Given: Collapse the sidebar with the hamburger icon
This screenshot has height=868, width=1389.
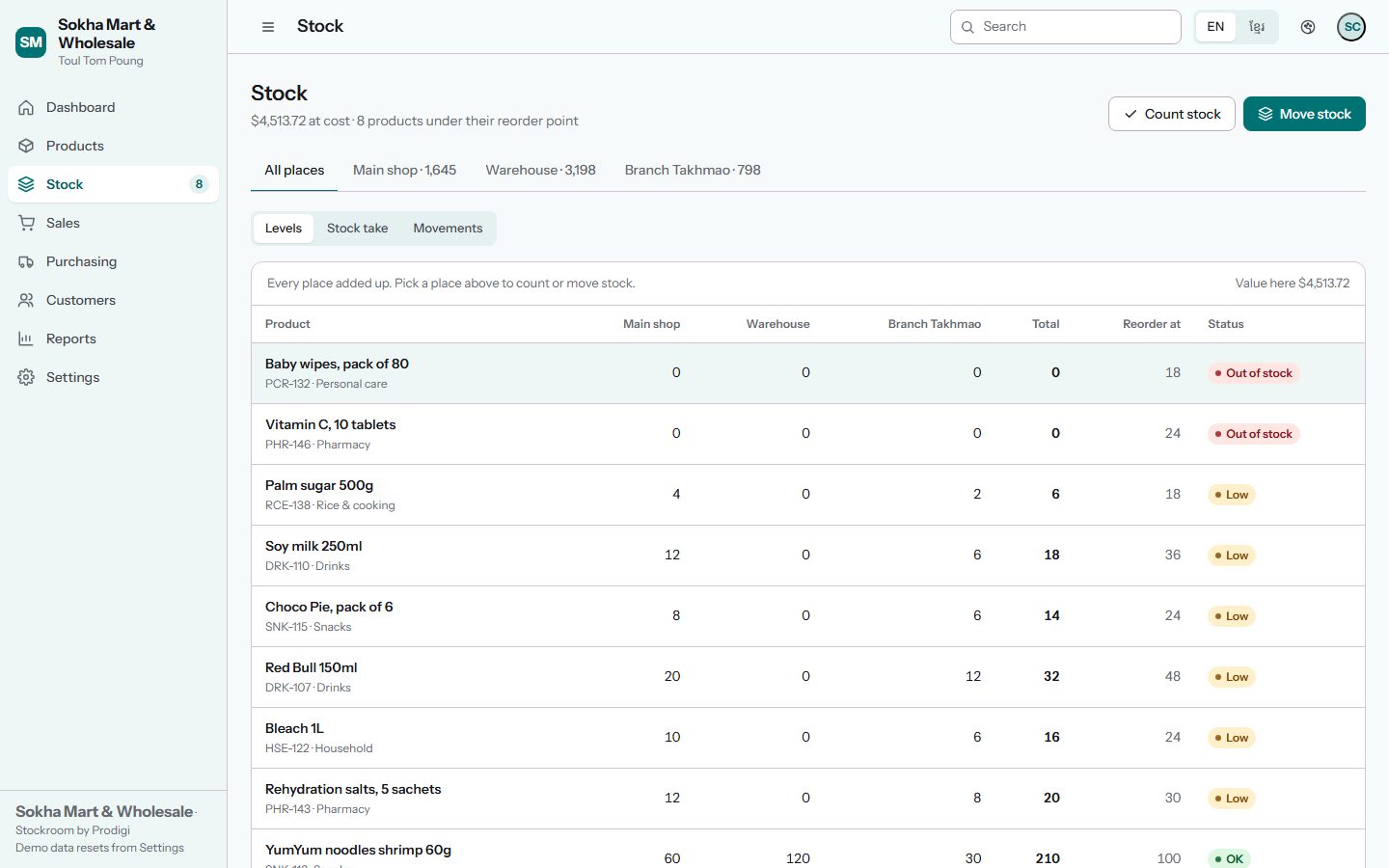Looking at the screenshot, I should coord(268,27).
